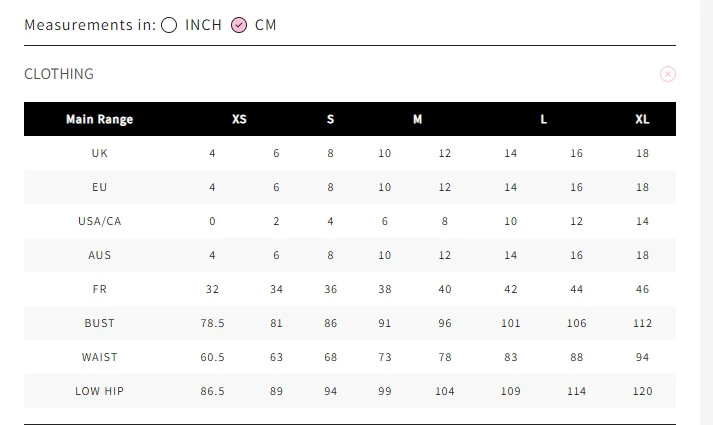Click the EU row label
713x425 pixels.
coord(99,187)
